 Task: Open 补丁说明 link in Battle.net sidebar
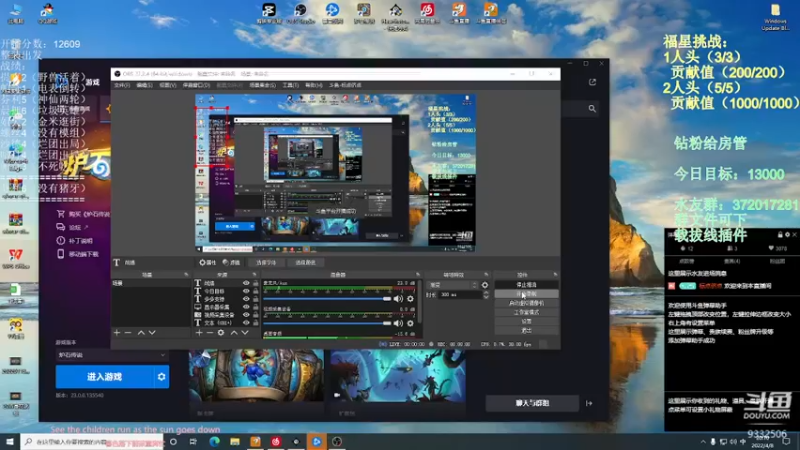pyautogui.click(x=75, y=241)
